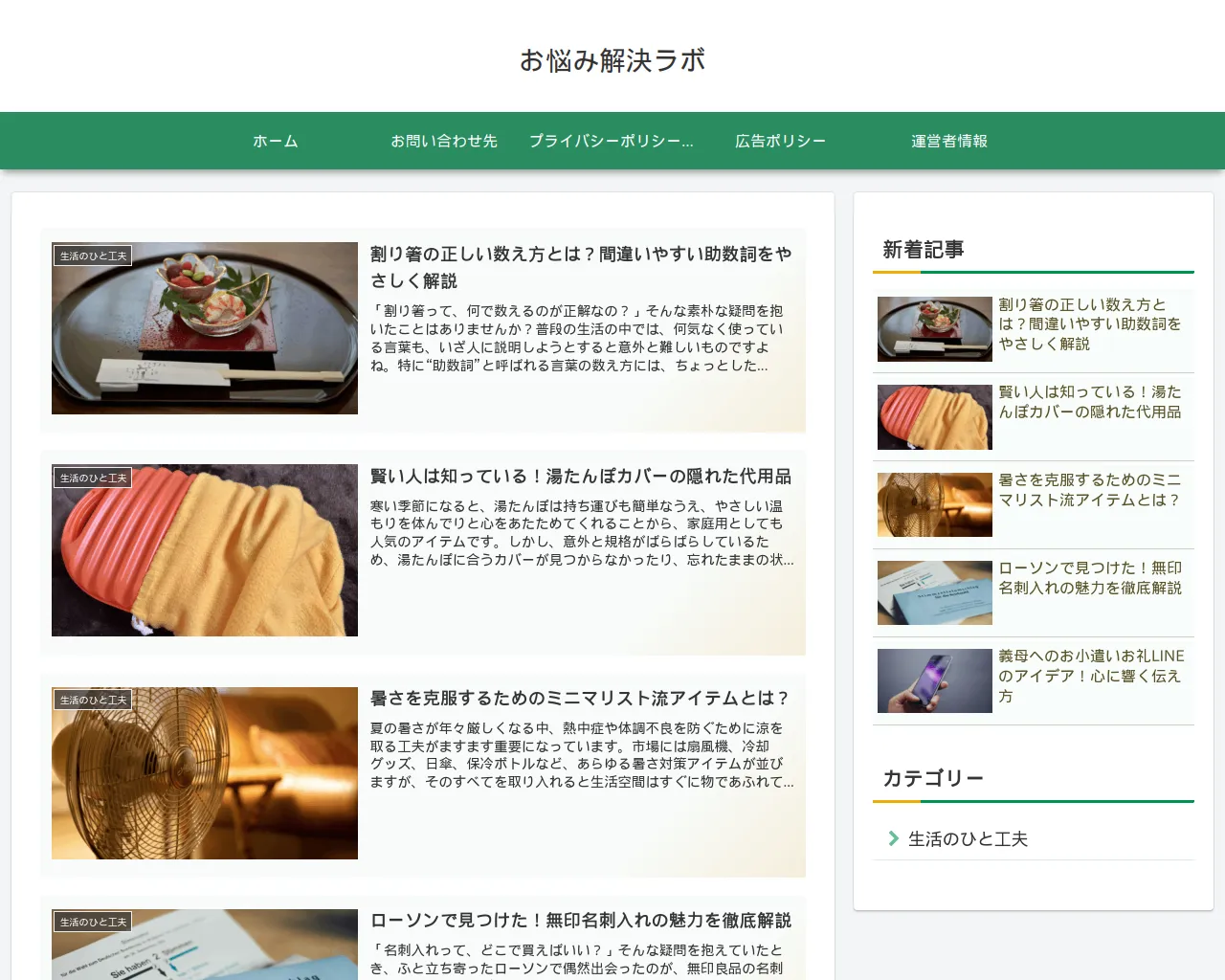Open article title 割り箸の正しい数え方とは？ in main list
Image resolution: width=1225 pixels, height=980 pixels.
(581, 267)
